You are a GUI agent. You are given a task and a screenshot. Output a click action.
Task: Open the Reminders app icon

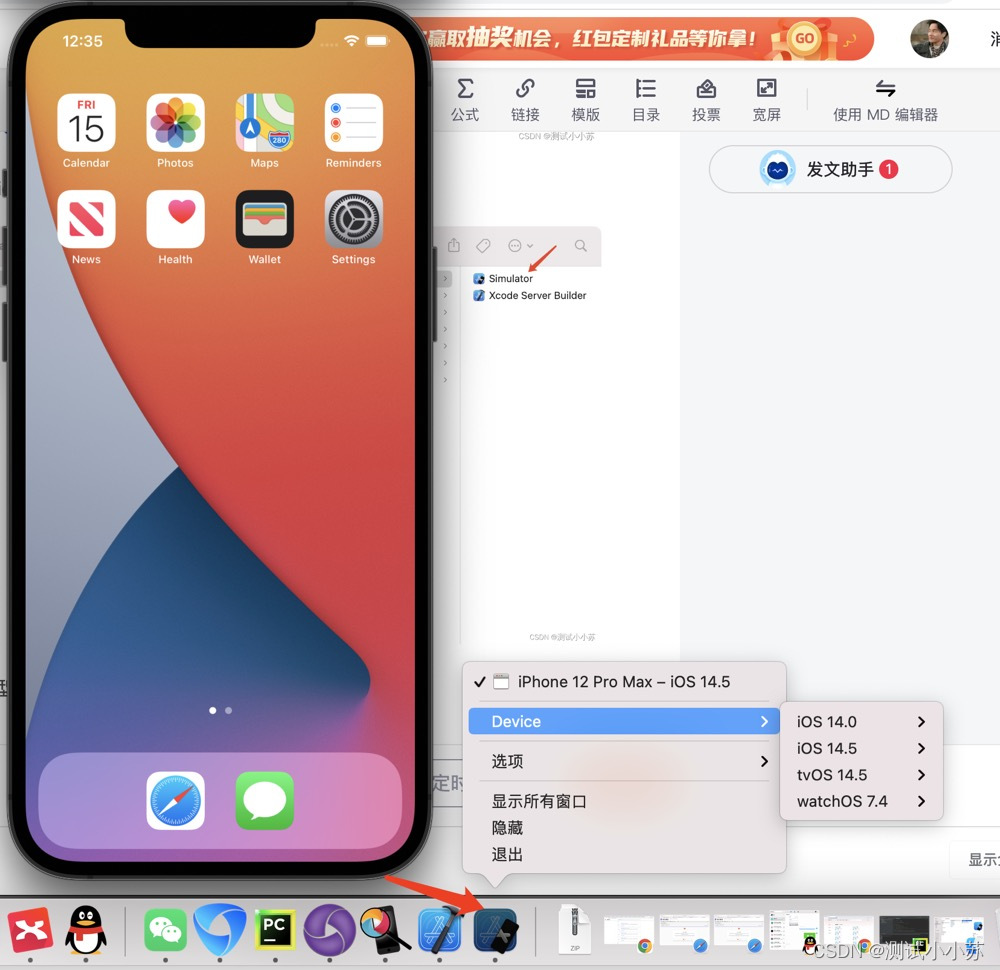pos(353,122)
